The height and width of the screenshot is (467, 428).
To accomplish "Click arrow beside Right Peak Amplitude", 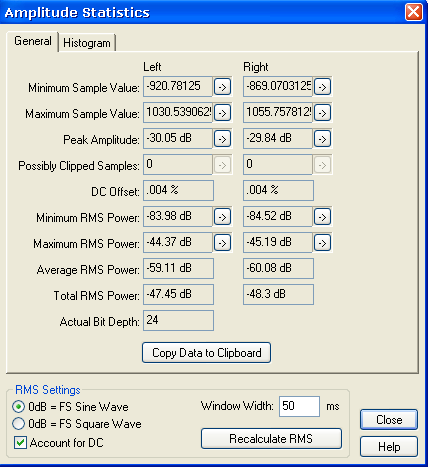I will coord(322,139).
